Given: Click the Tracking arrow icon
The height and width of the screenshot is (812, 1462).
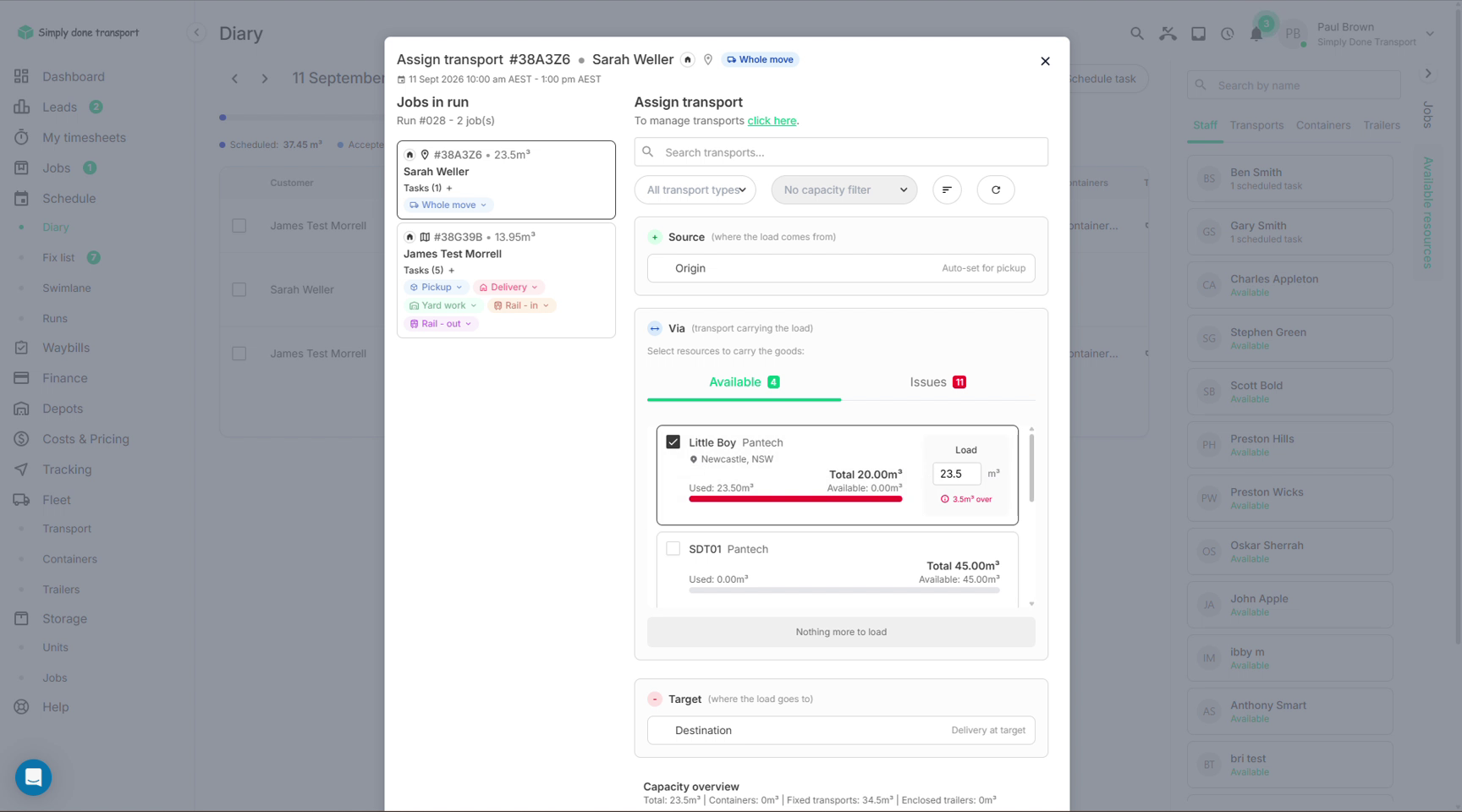Looking at the screenshot, I should (21, 469).
